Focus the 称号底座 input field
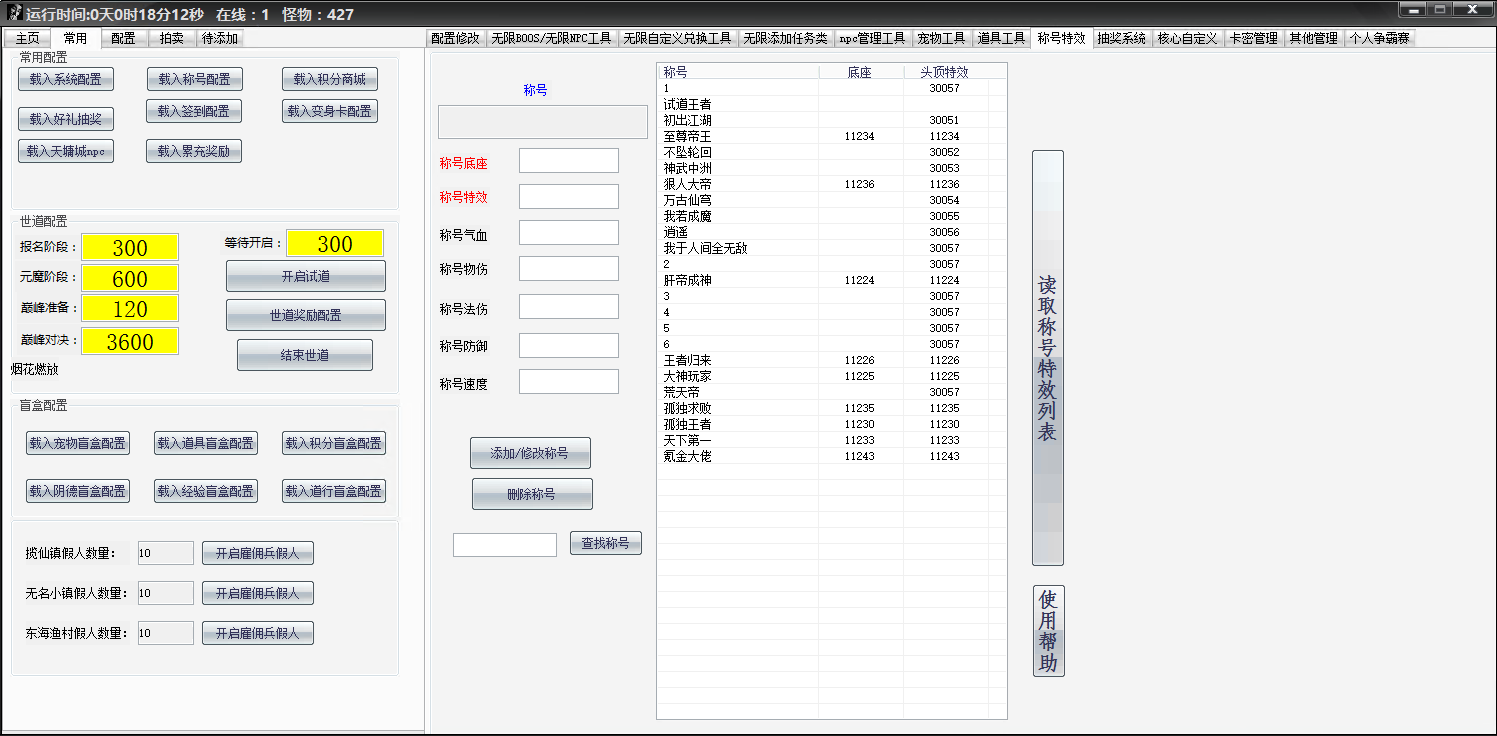The width and height of the screenshot is (1497, 736). pos(568,161)
